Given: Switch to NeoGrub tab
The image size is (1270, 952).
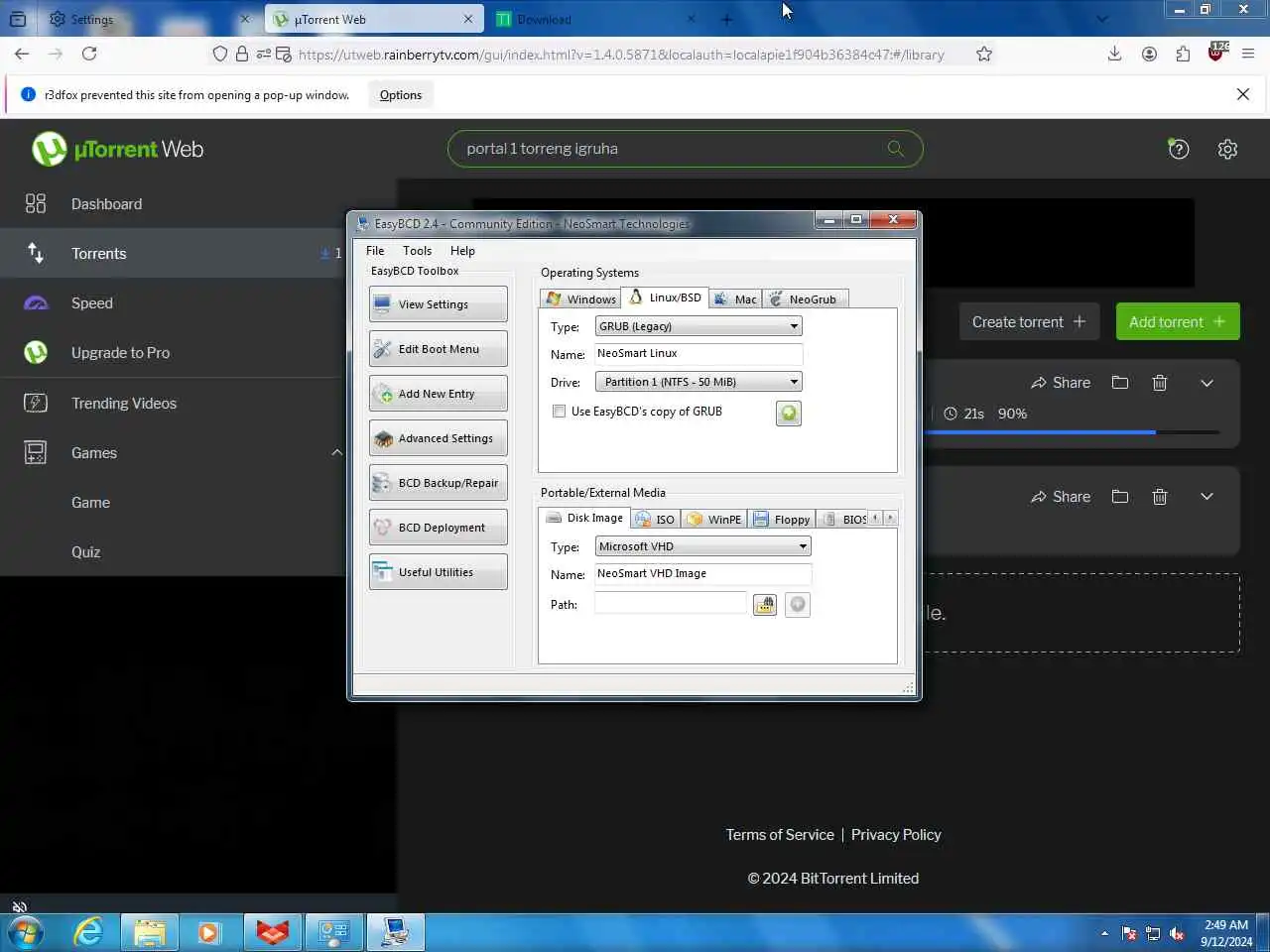Looking at the screenshot, I should (804, 298).
